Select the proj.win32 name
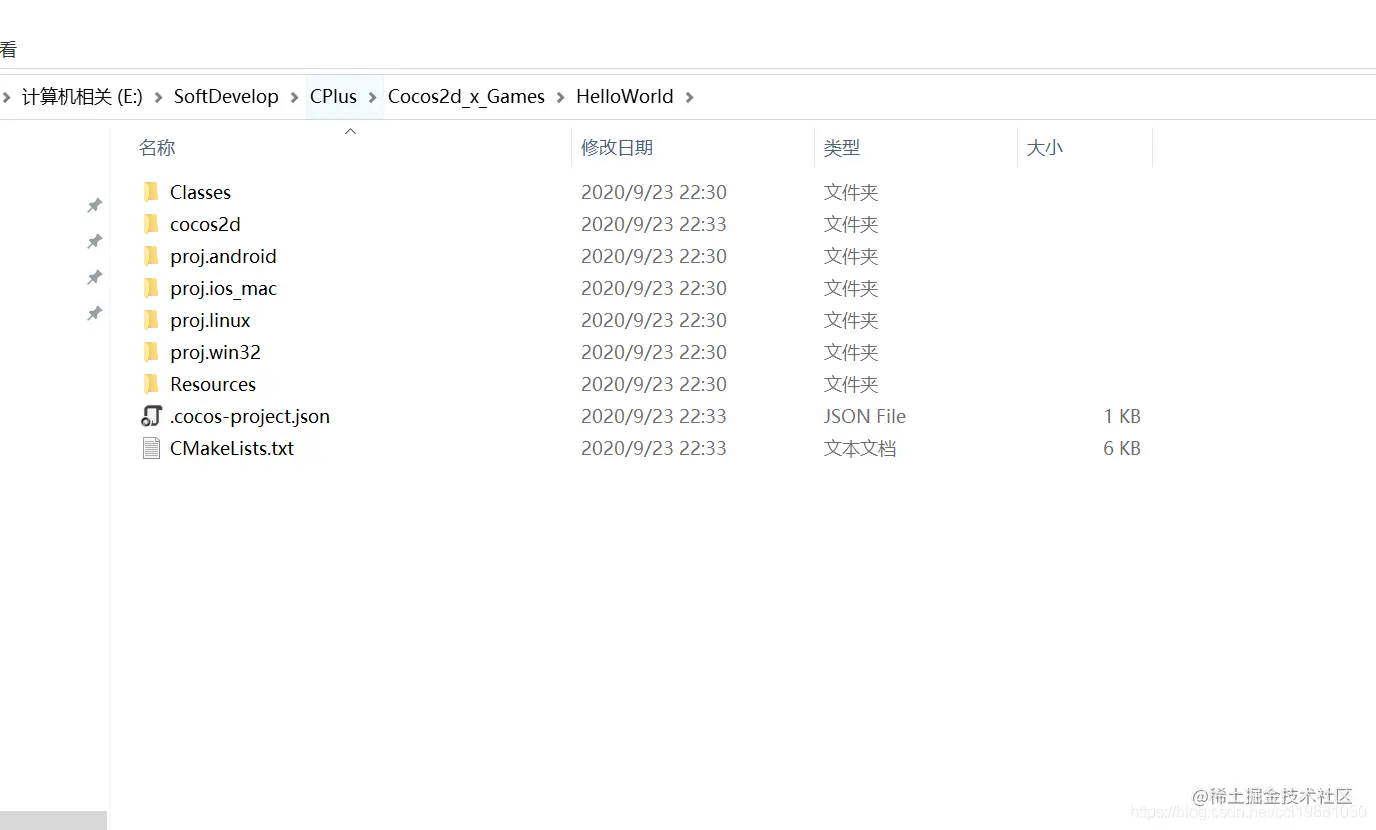This screenshot has height=830, width=1376. [215, 352]
